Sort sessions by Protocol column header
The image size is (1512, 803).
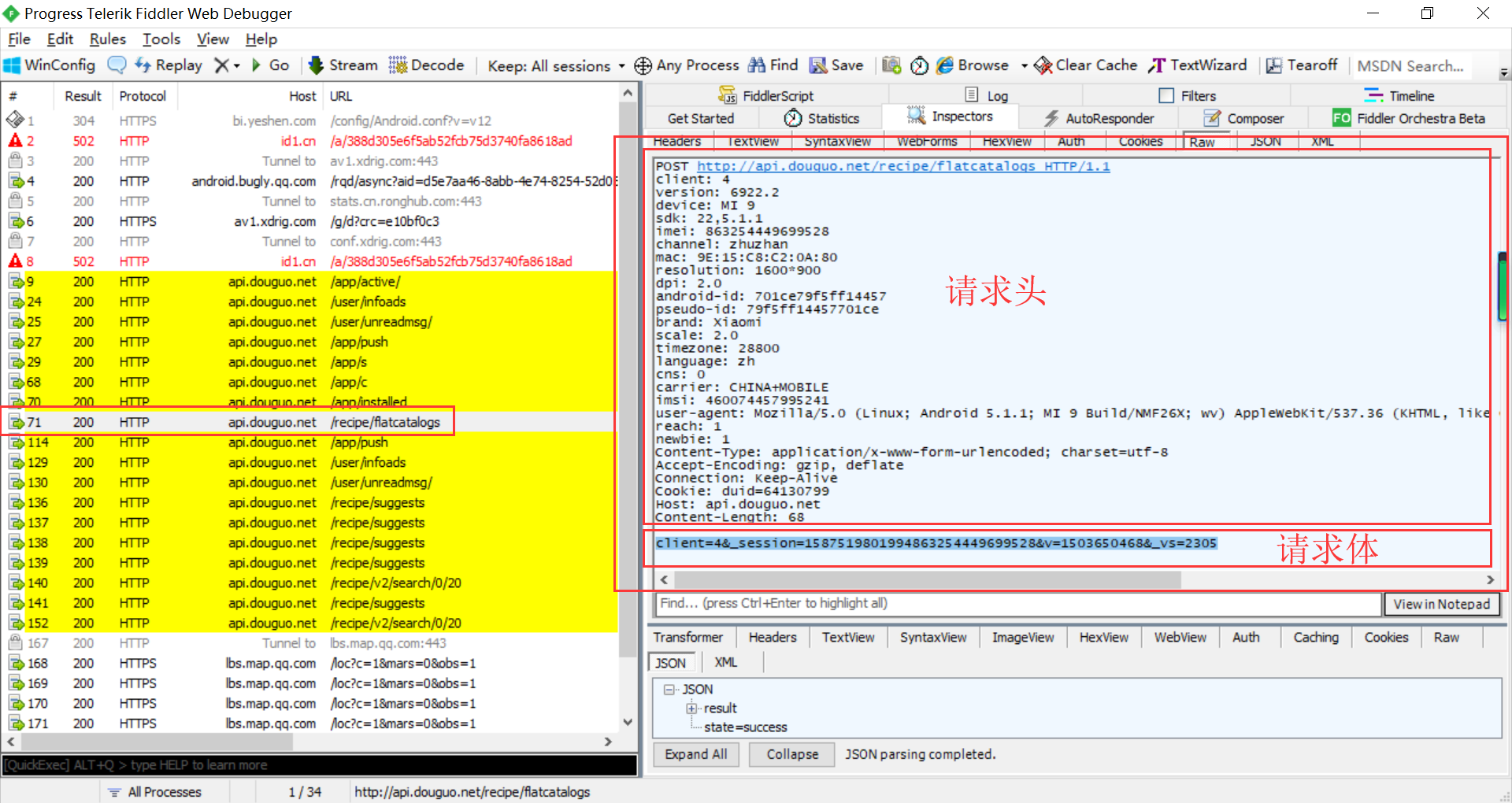tap(143, 96)
